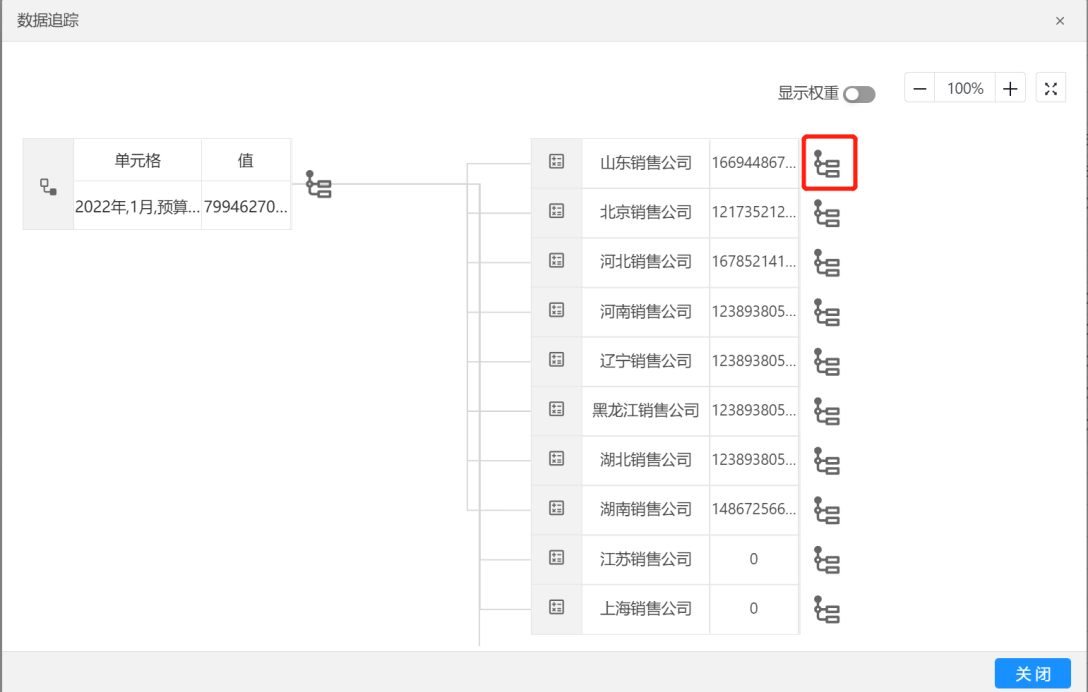This screenshot has width=1088, height=692.
Task: Click the root node tree icon
Action: [318, 184]
